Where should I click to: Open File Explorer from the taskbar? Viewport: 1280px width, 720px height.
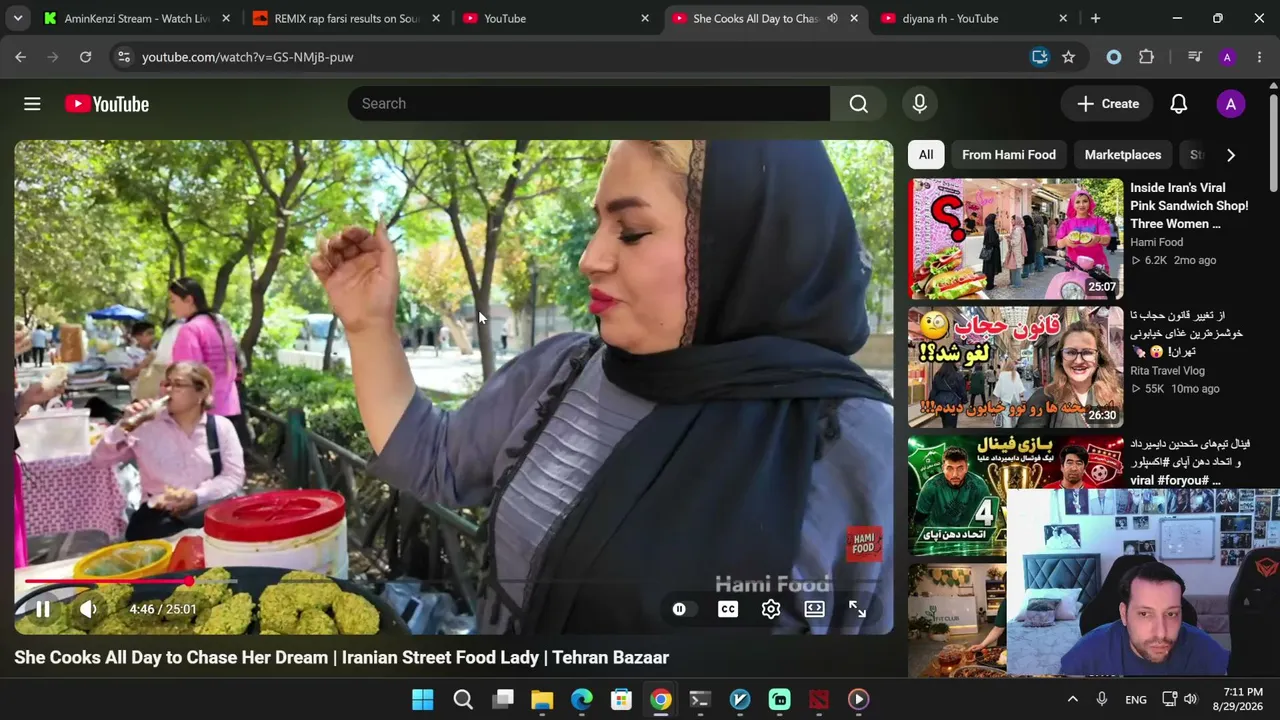coord(542,699)
